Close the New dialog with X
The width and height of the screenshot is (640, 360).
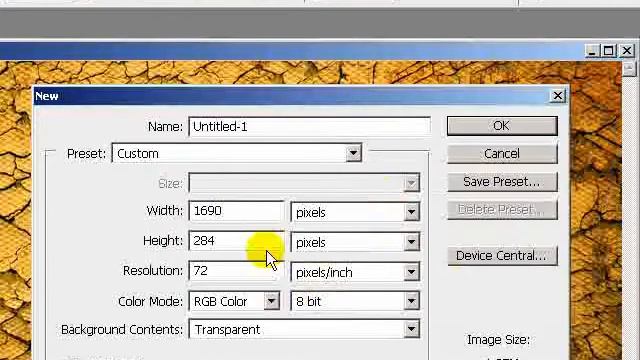coord(558,96)
